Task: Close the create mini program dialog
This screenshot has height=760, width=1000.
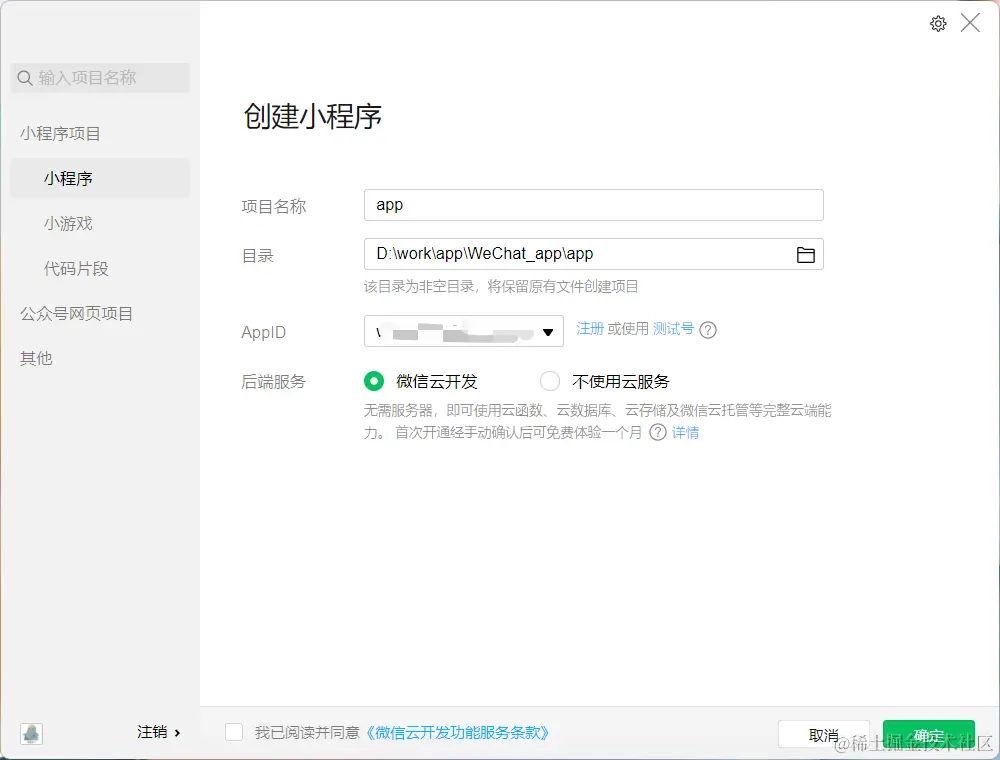Action: click(x=970, y=24)
